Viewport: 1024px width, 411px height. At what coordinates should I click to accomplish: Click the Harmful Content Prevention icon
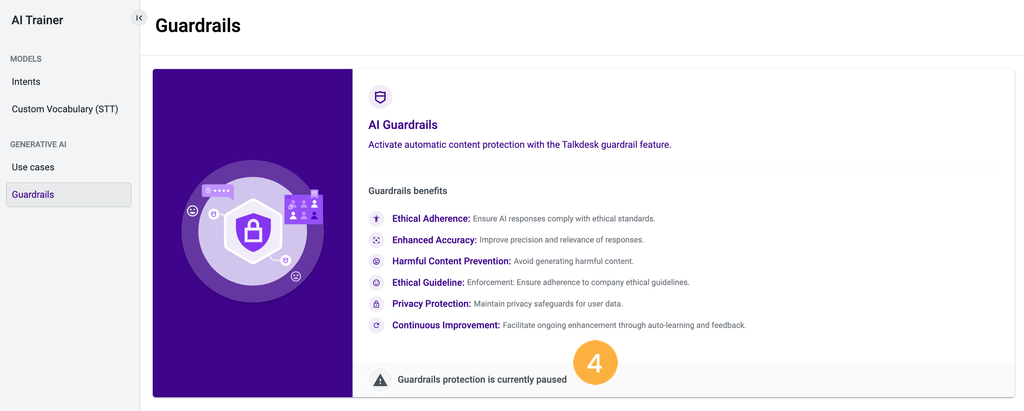coord(376,261)
